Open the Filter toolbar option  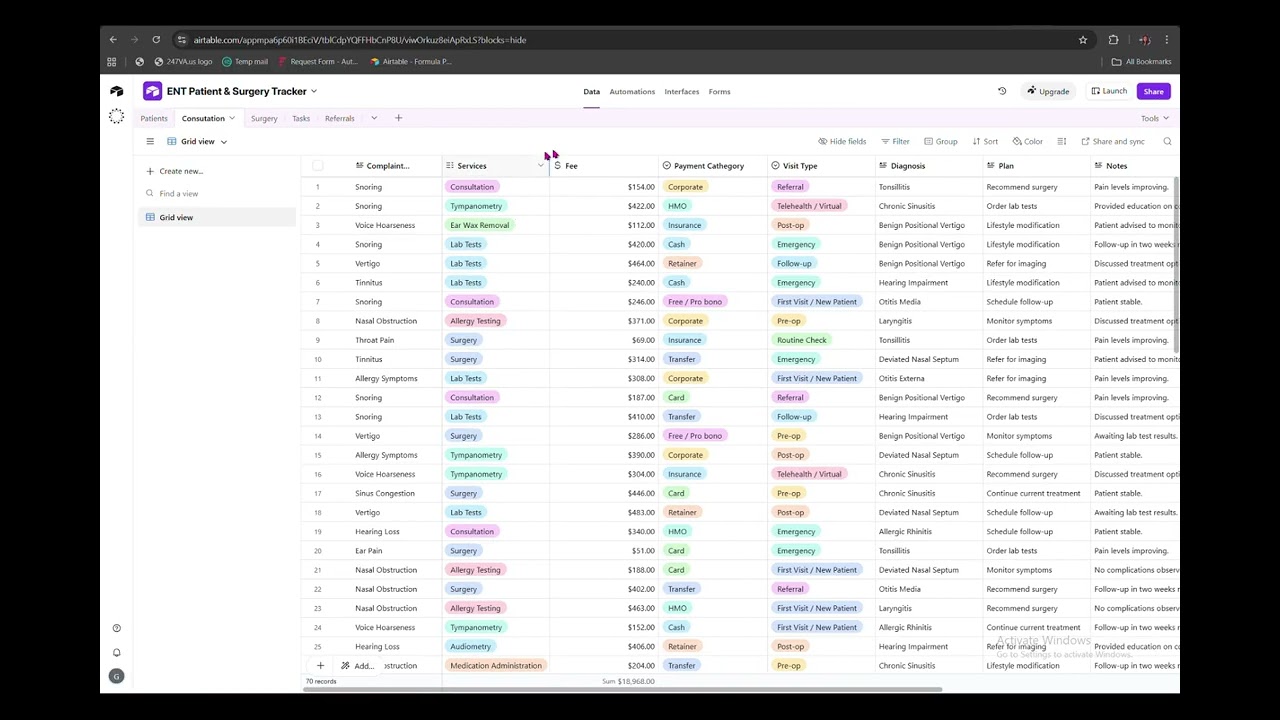pyautogui.click(x=894, y=141)
